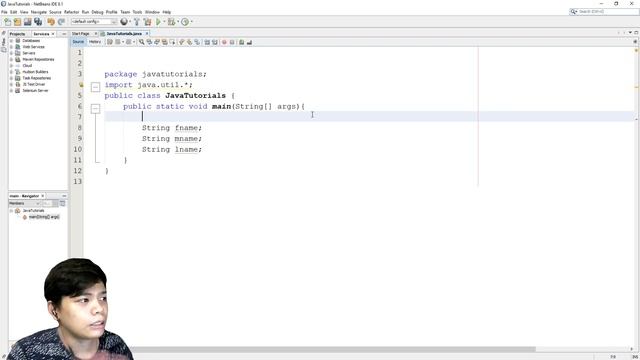The width and height of the screenshot is (640, 360).
Task: Click the New File toolbar icon
Action: click(7, 22)
